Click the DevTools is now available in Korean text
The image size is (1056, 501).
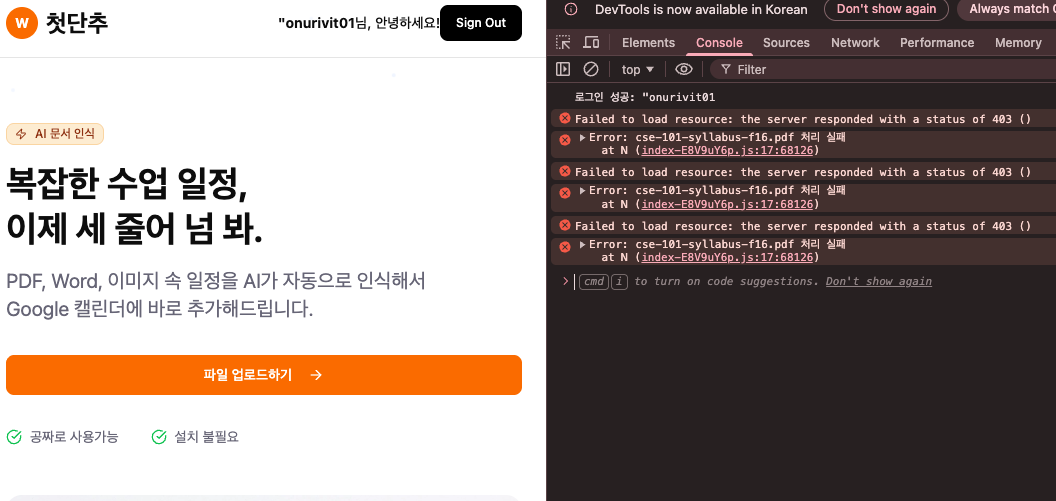701,9
